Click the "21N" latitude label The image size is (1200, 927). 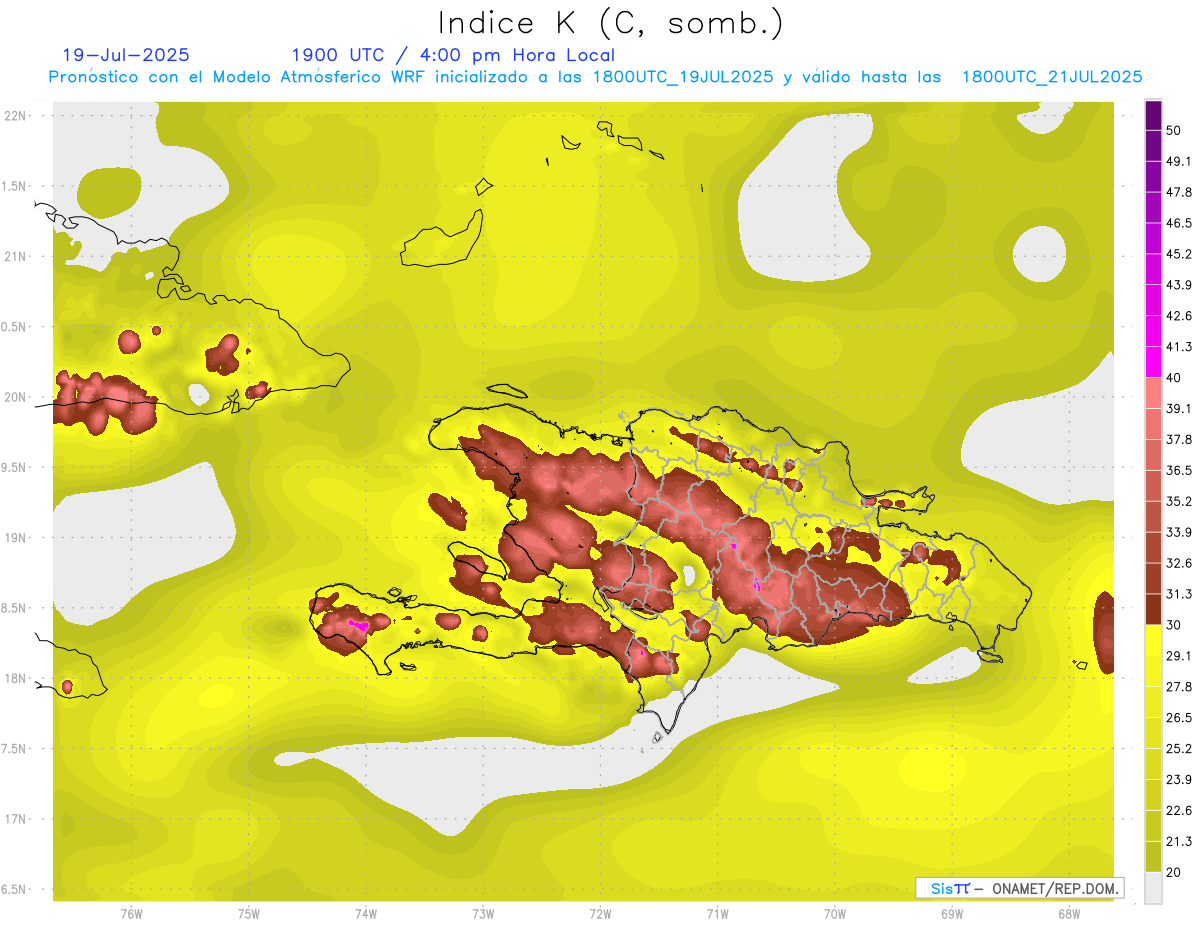pos(15,256)
